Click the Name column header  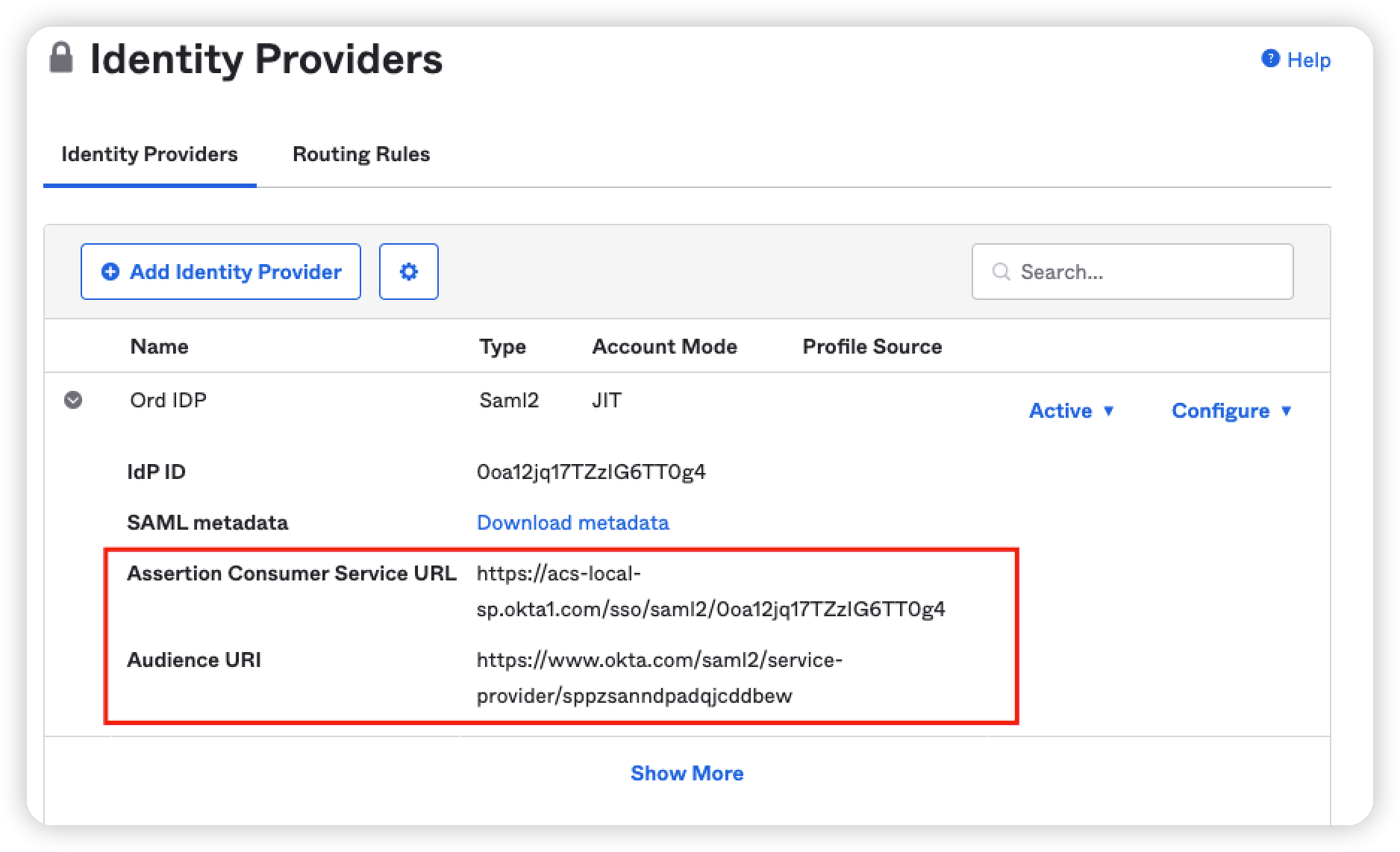(159, 346)
